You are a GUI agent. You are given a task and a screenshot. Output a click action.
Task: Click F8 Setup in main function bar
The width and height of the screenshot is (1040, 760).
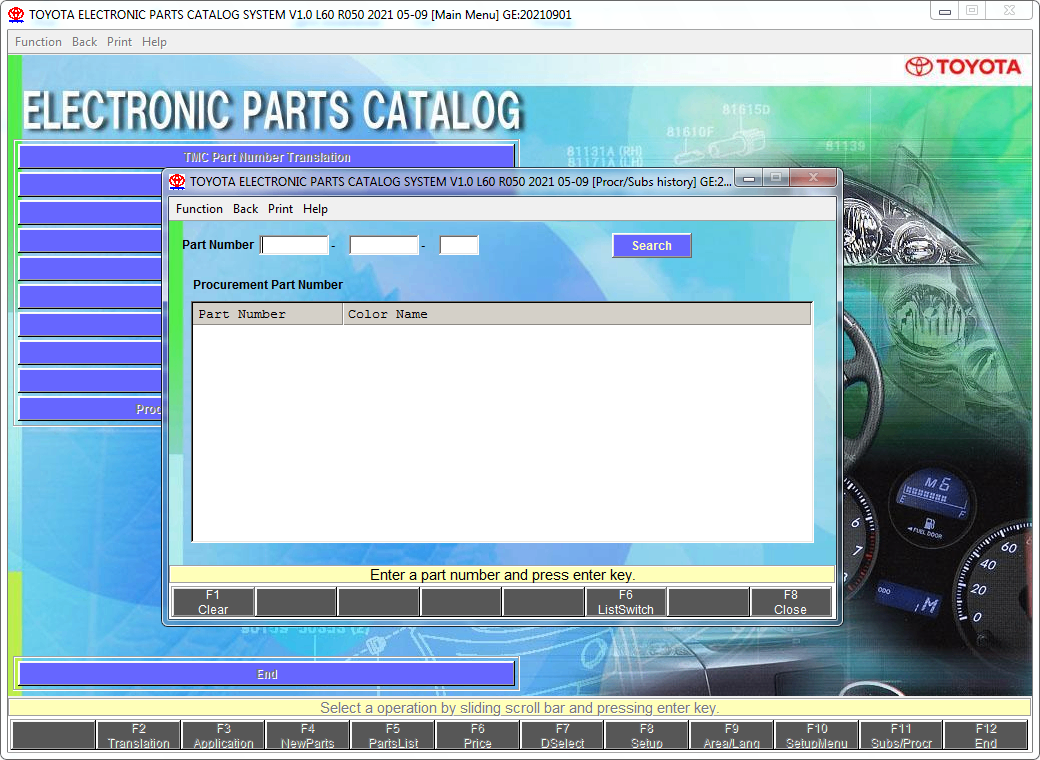[x=647, y=735]
